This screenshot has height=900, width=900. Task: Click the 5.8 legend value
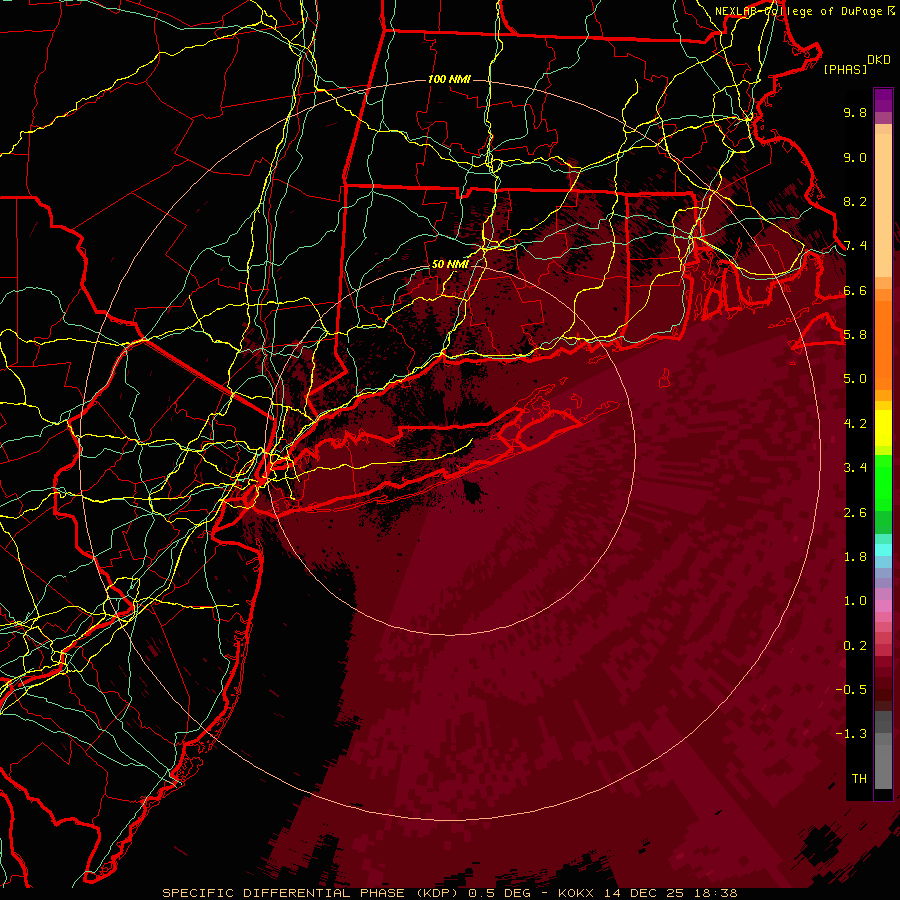coord(855,335)
